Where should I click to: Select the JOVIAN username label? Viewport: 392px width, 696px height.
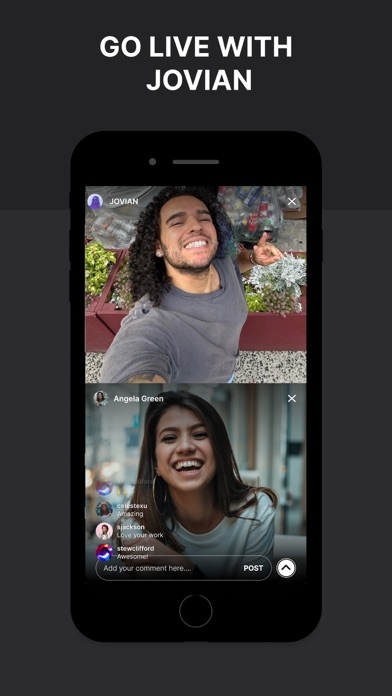coord(124,202)
